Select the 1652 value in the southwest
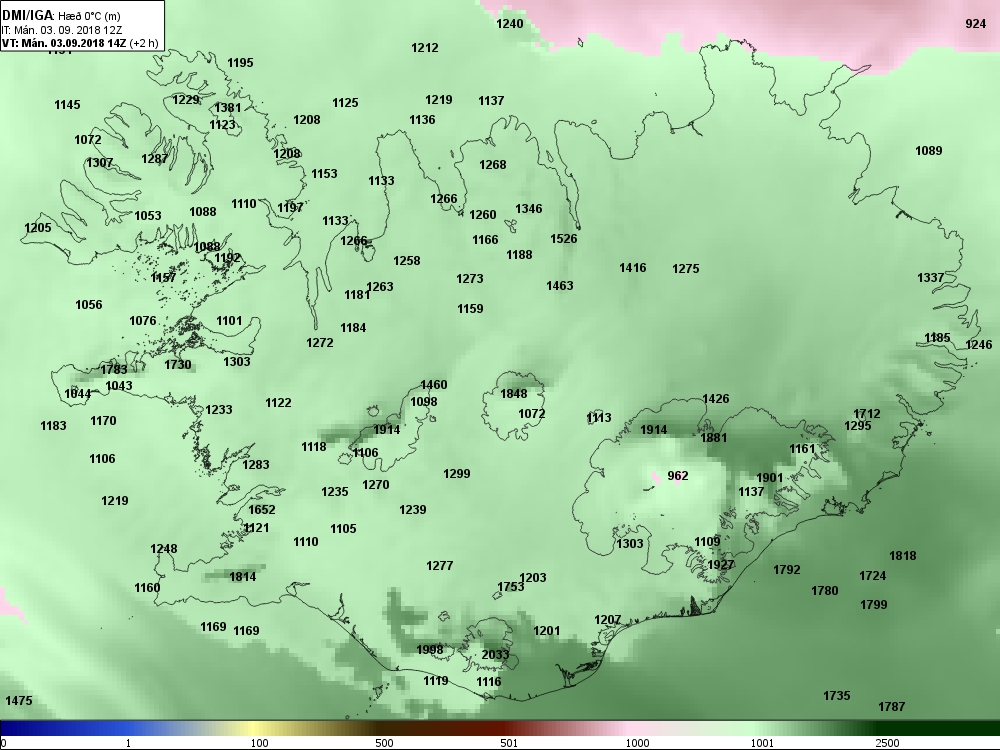 pyautogui.click(x=261, y=509)
